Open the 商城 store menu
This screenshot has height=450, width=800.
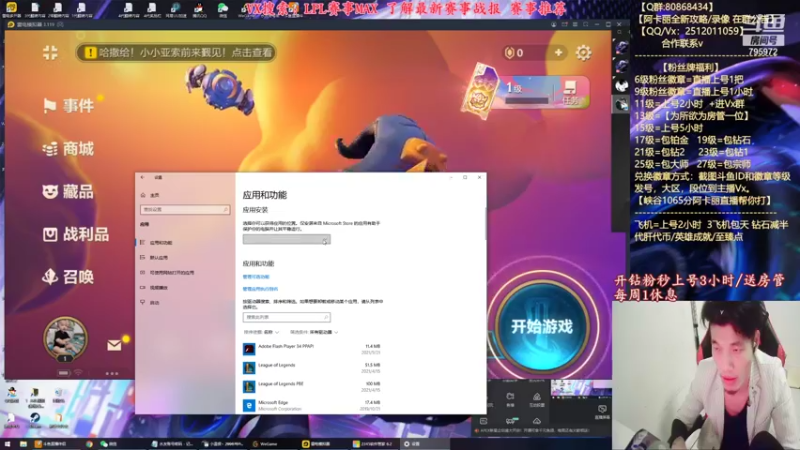[x=69, y=148]
